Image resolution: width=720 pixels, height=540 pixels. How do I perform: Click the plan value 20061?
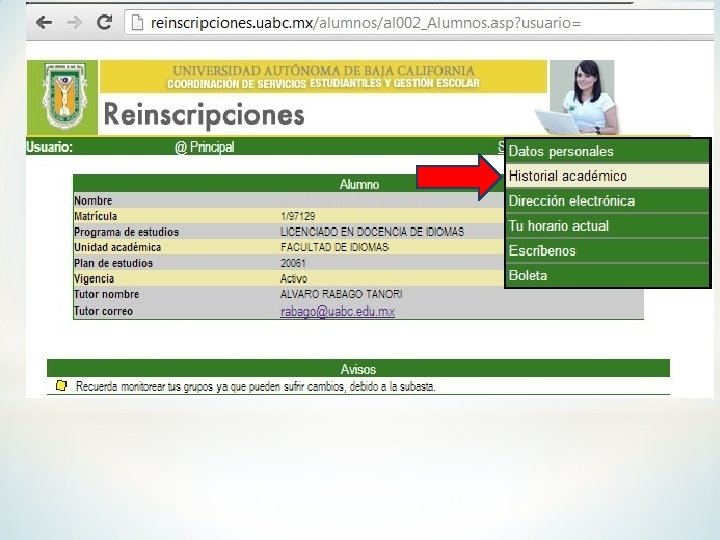click(293, 263)
